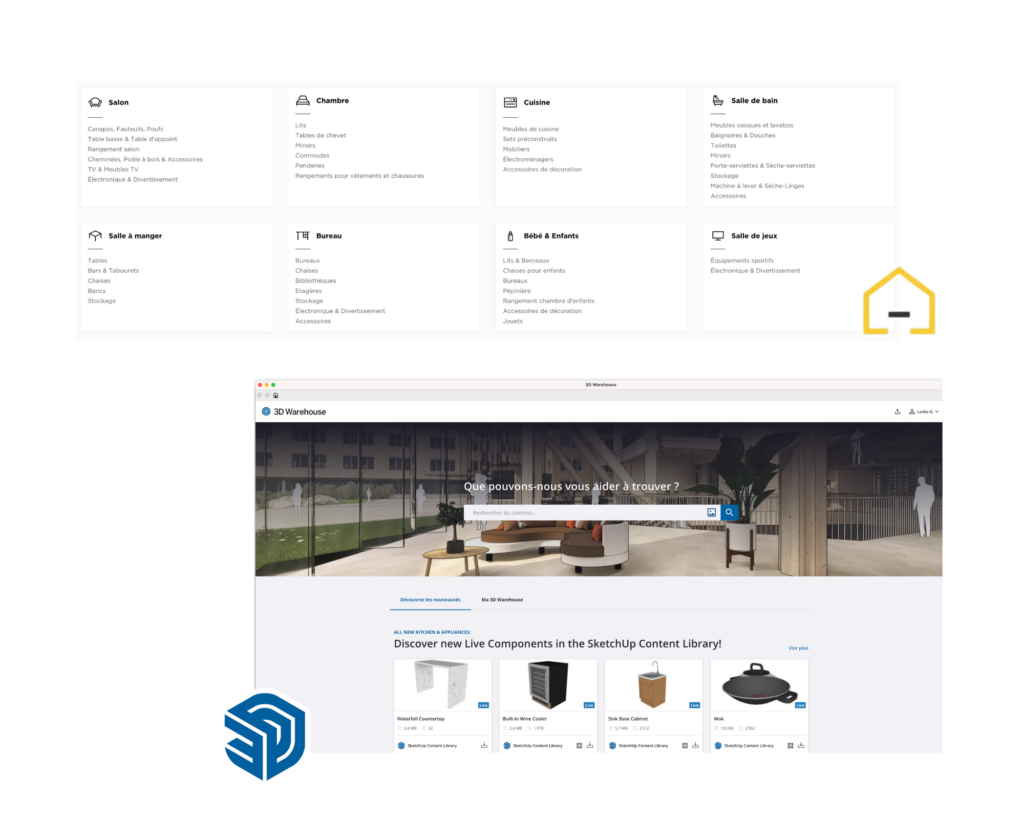Download the Sink Base Cabinet model

coord(696,745)
